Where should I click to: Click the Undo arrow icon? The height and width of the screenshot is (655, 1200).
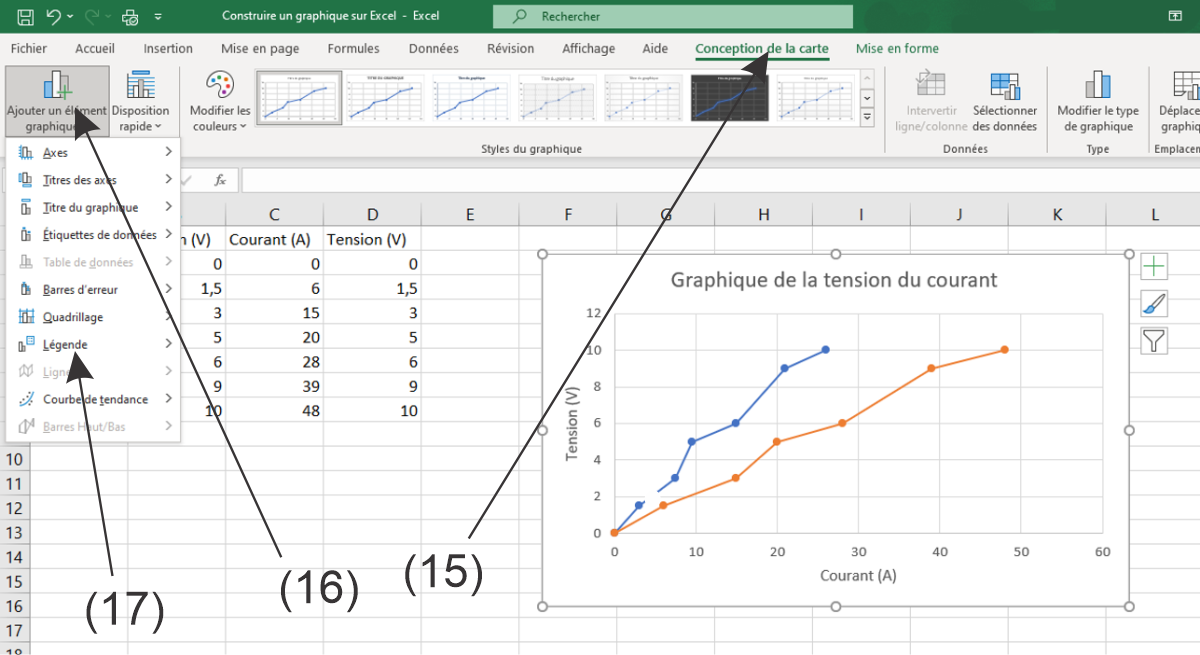click(x=55, y=17)
